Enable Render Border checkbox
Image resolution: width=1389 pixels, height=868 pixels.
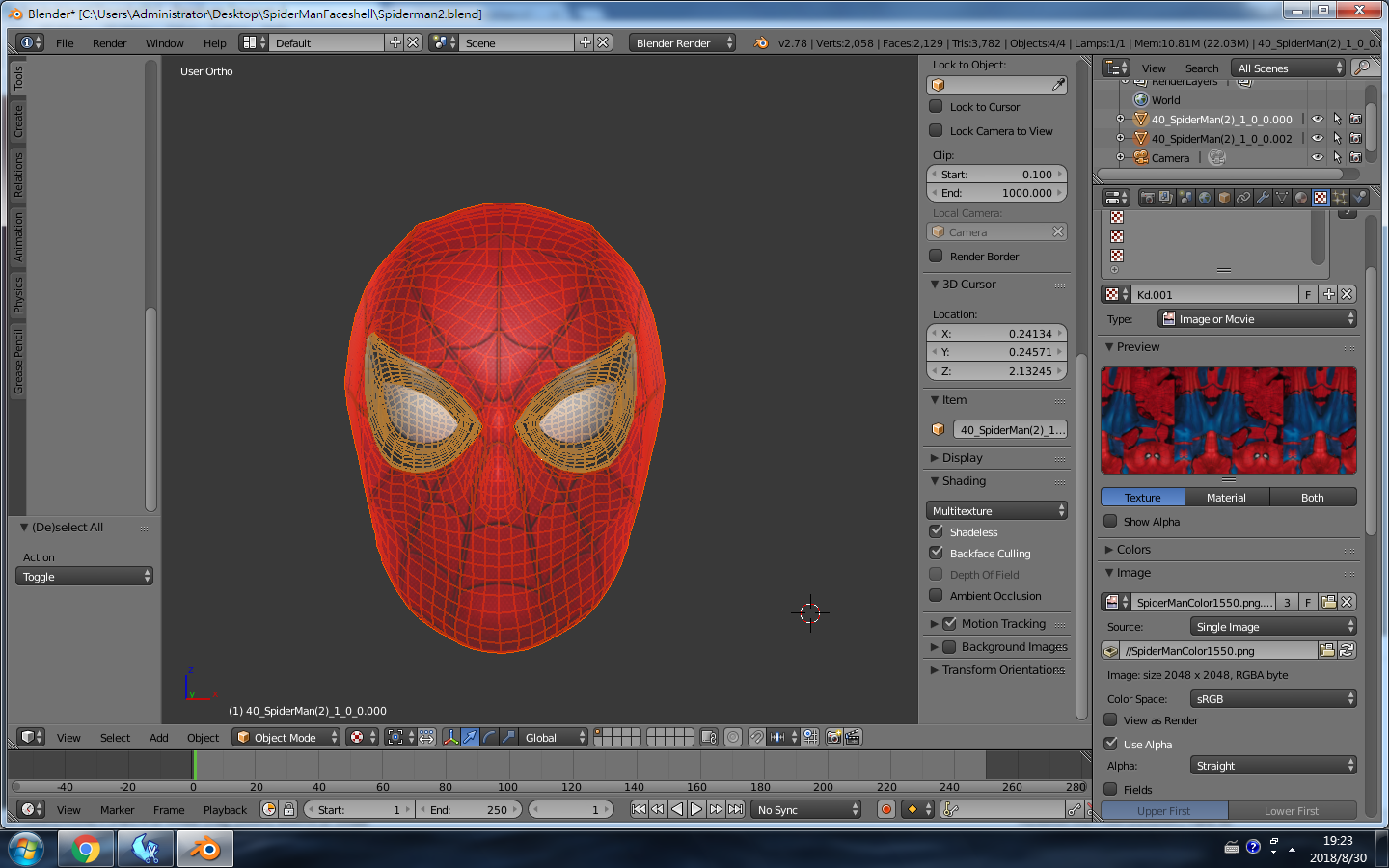(x=936, y=256)
